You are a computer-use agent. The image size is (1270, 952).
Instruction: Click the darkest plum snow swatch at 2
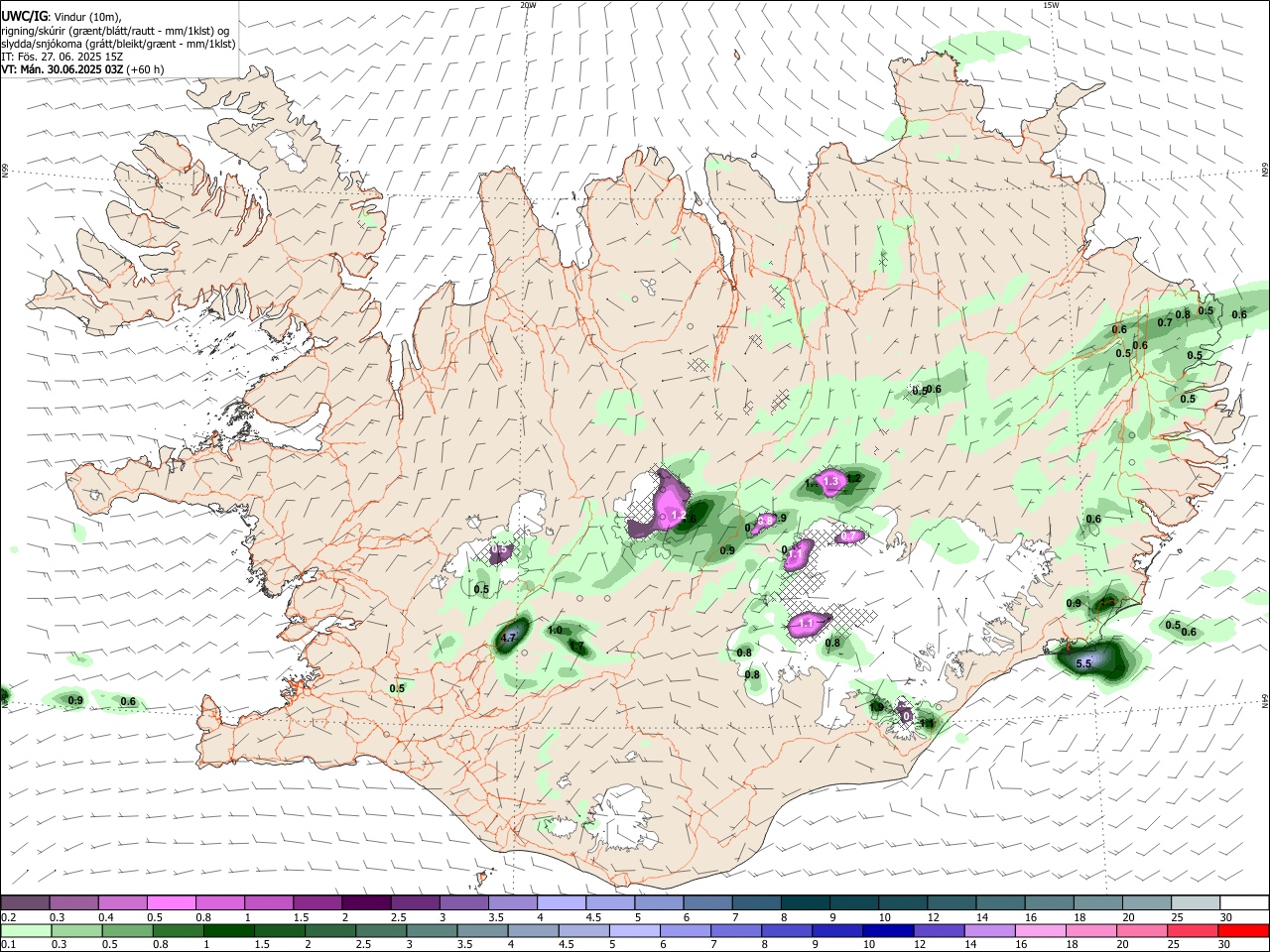point(366,902)
